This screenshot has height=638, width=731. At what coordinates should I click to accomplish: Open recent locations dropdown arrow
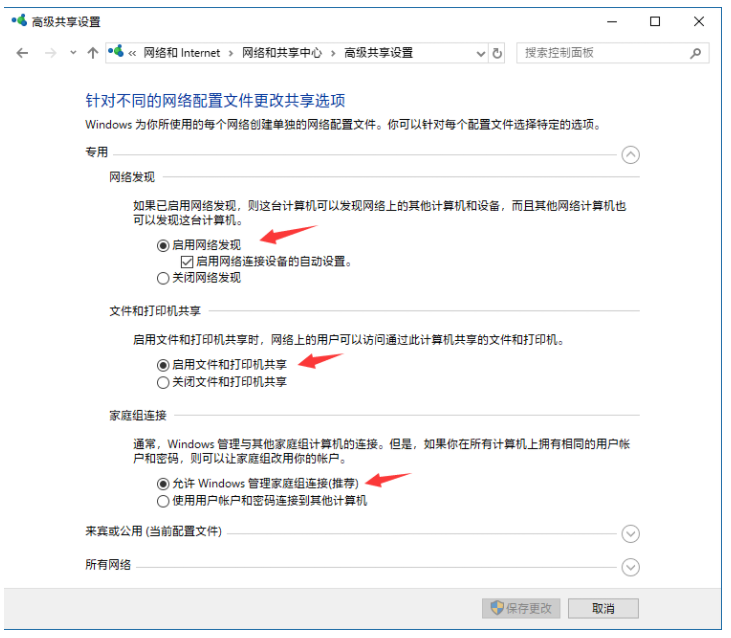point(73,53)
